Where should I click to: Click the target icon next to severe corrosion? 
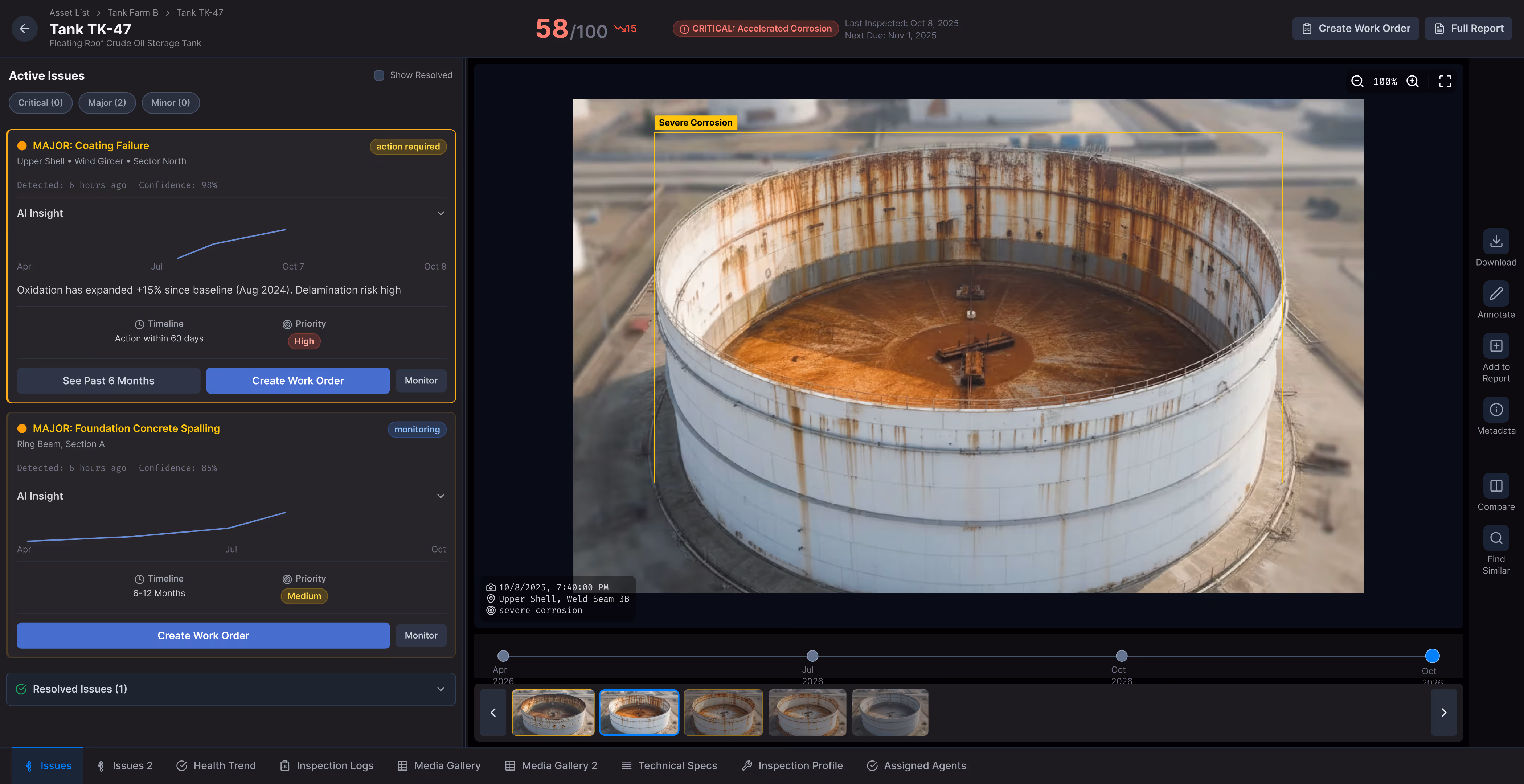(x=491, y=611)
